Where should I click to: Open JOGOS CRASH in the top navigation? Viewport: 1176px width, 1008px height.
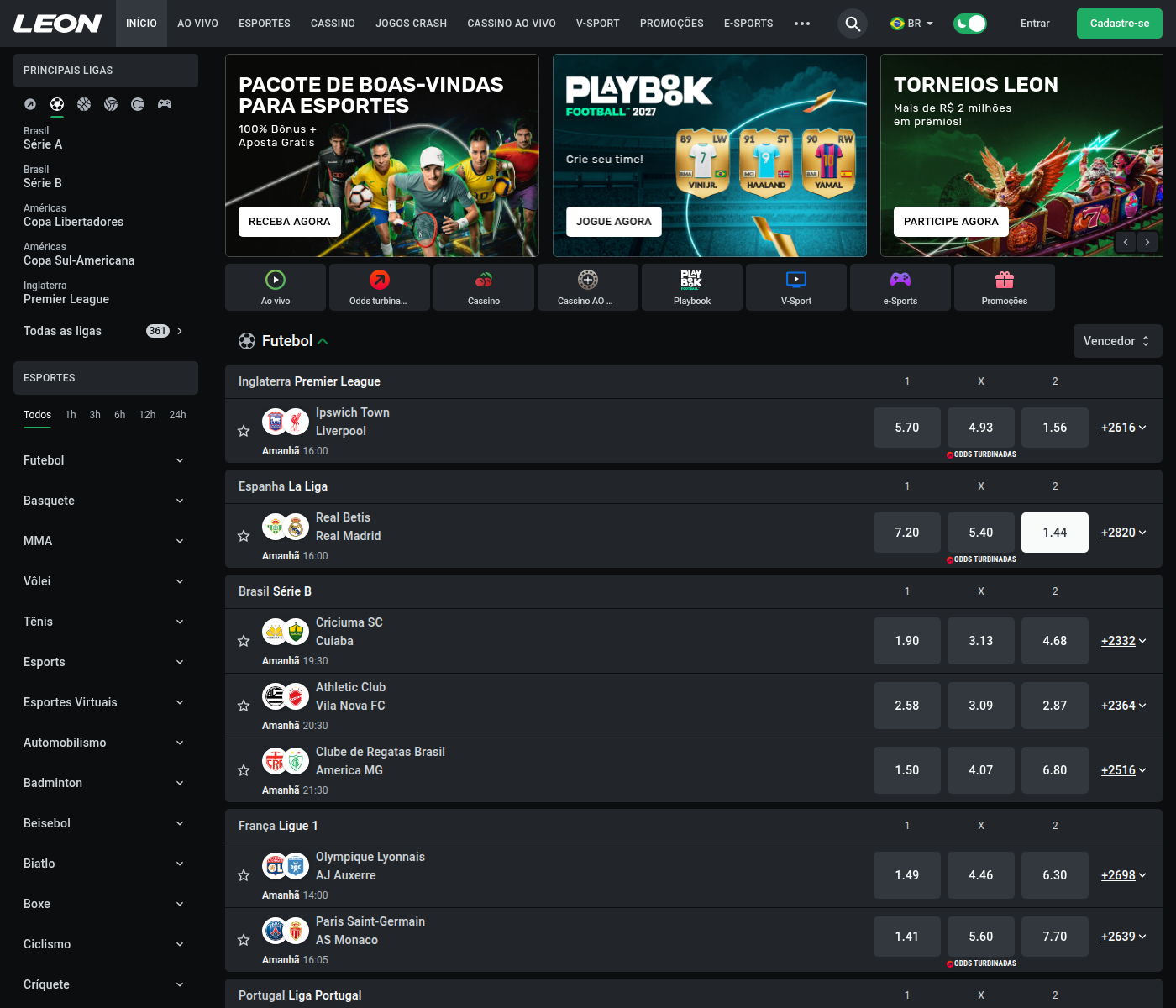[x=412, y=24]
